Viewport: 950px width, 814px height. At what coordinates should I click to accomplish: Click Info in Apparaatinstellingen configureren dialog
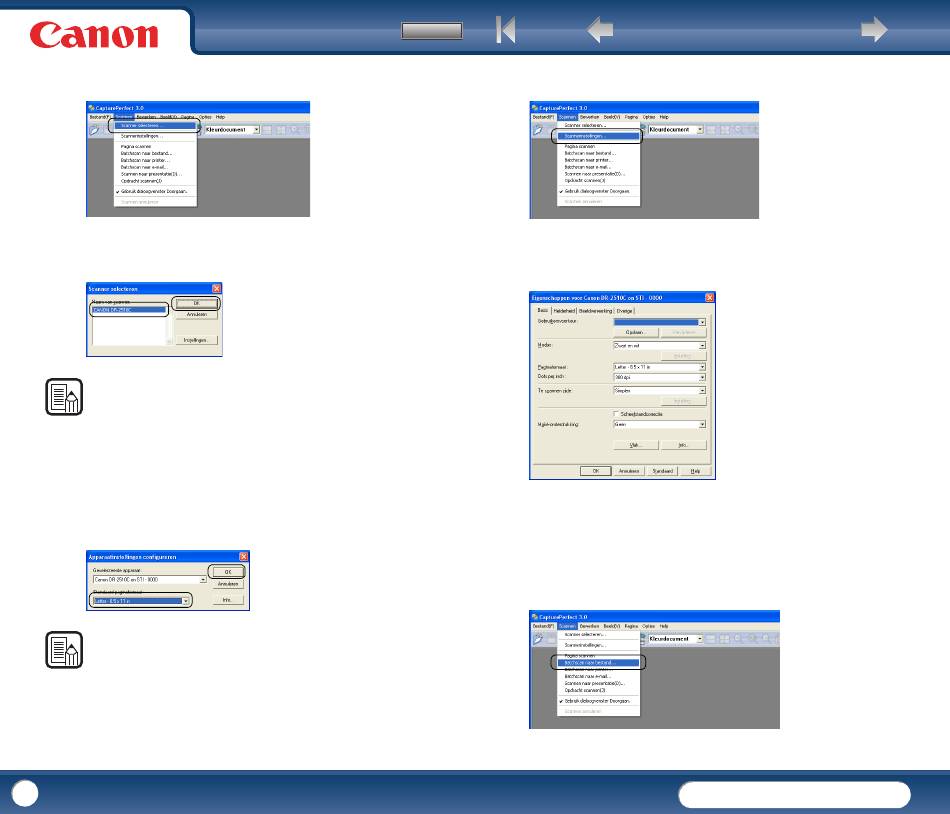[x=228, y=600]
